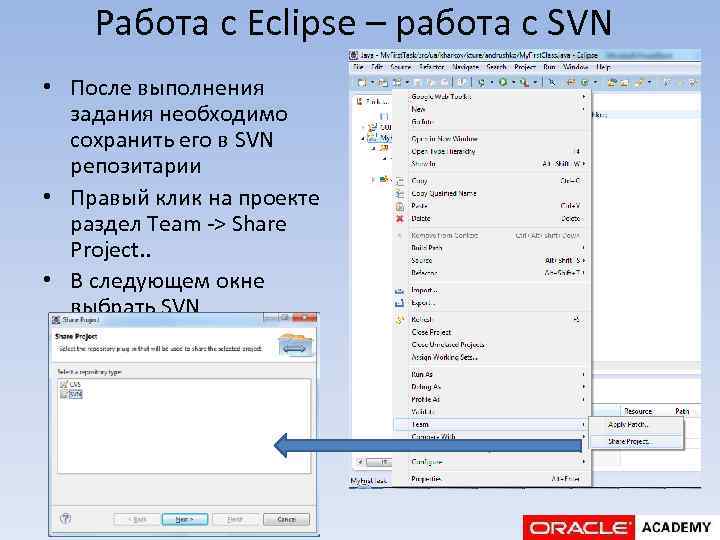This screenshot has width=720, height=540.
Task: Click the Paste clipboard icon in context menu
Action: (400, 207)
